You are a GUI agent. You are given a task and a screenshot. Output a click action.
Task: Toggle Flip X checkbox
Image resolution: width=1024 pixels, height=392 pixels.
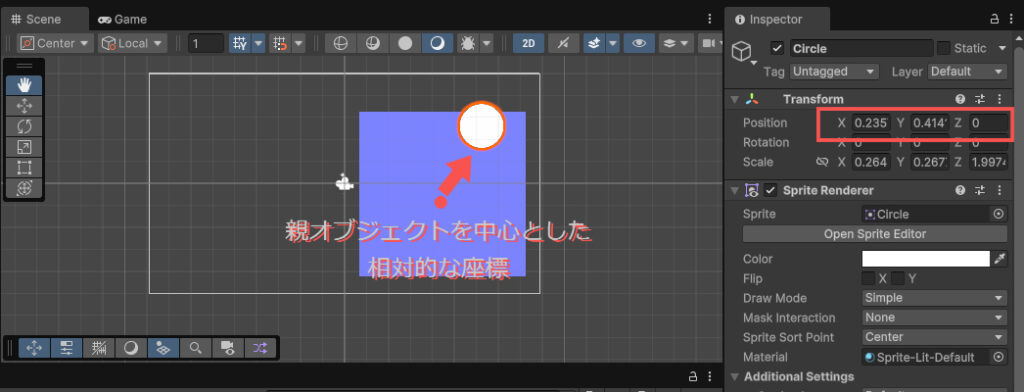coord(869,278)
